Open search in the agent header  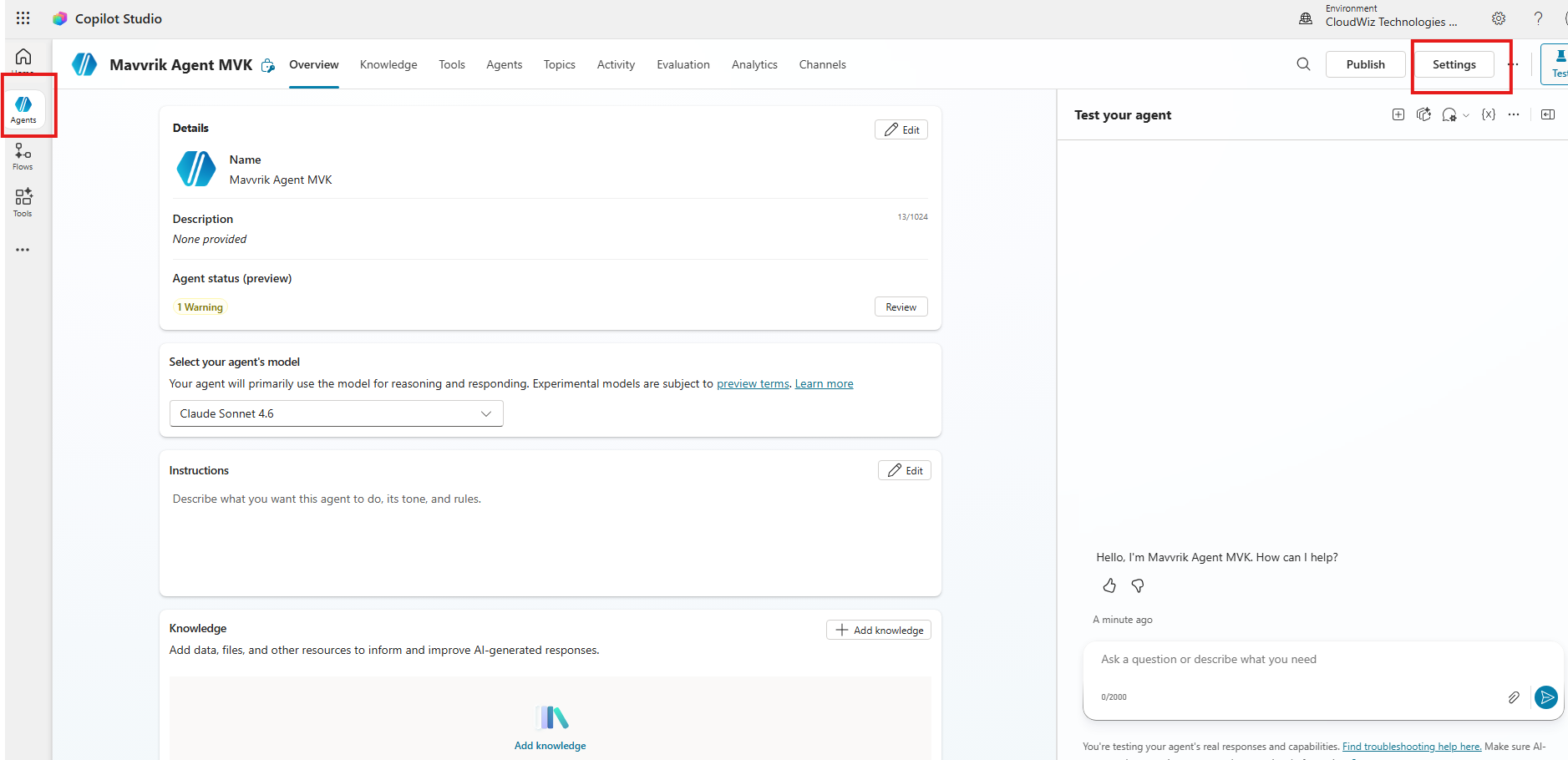(x=1303, y=64)
